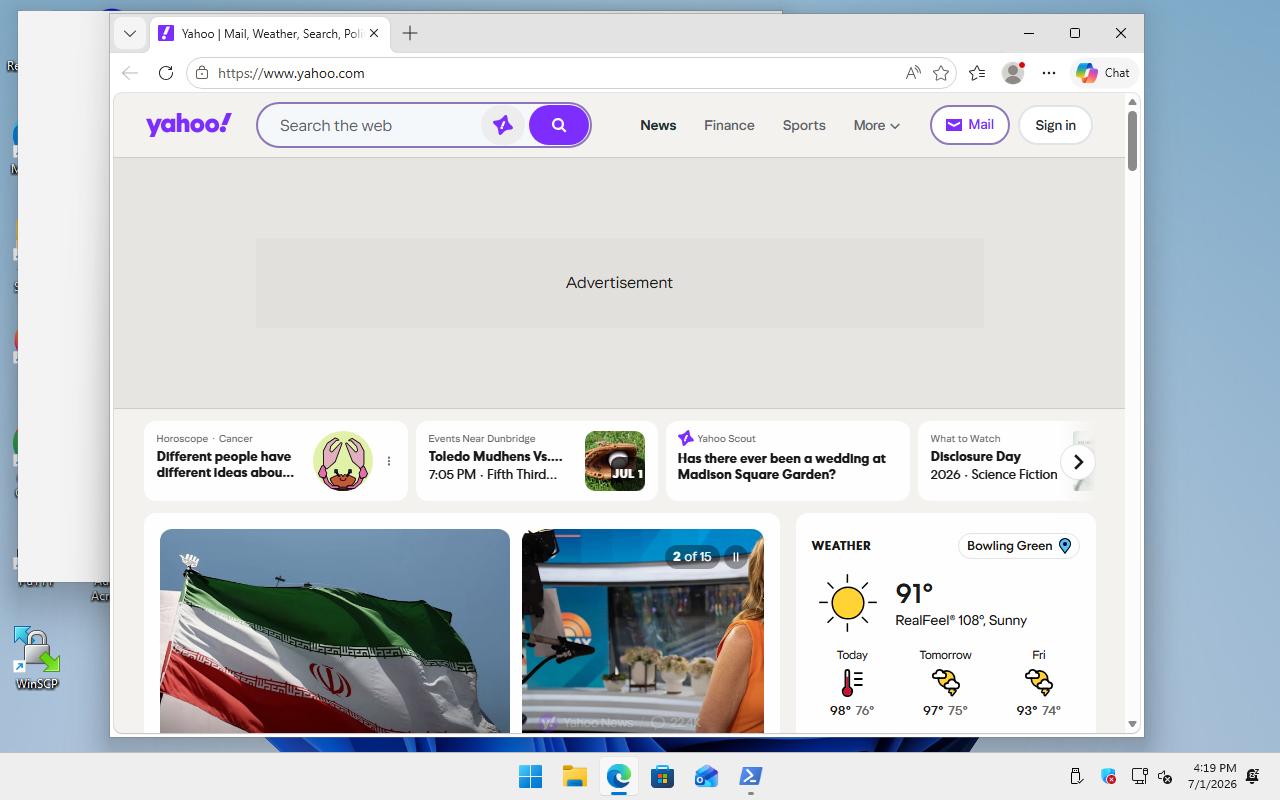Open the Windows Start menu
Viewport: 1280px width, 800px height.
coord(530,776)
